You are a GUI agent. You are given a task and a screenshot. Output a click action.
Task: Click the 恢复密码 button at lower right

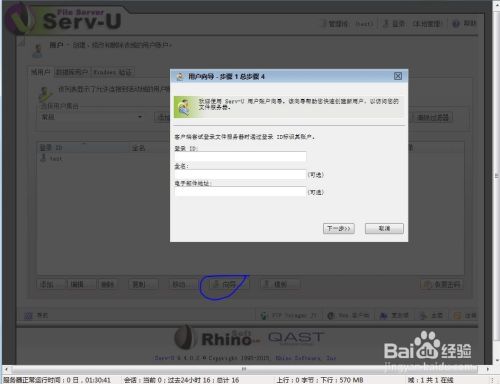coord(442,284)
